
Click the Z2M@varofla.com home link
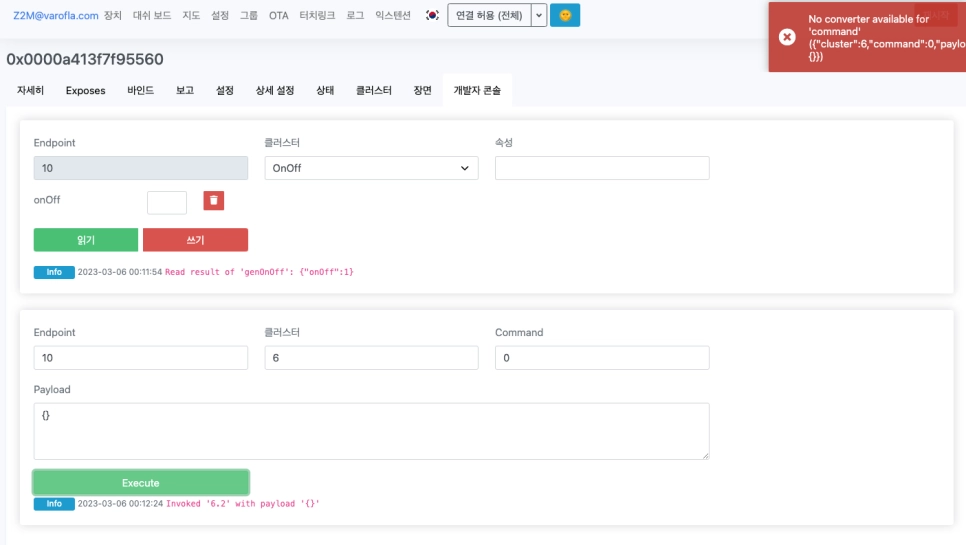(56, 16)
